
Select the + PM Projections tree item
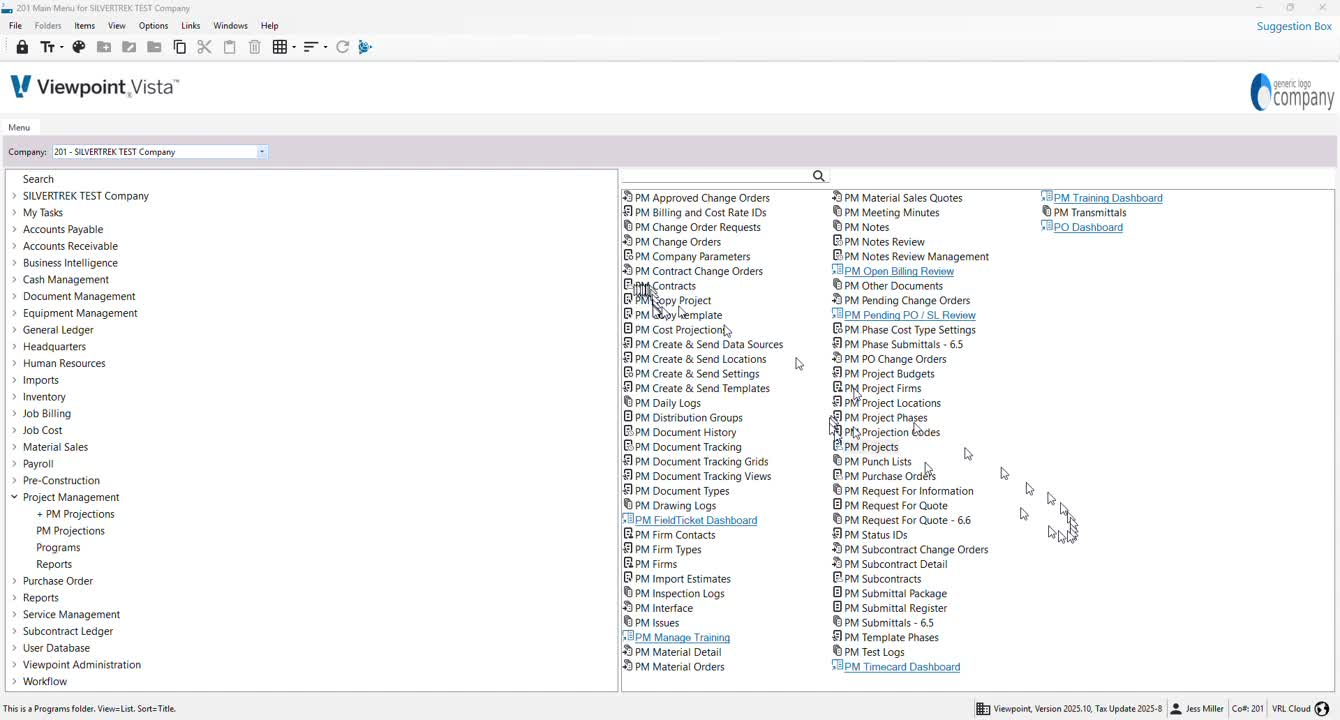click(x=75, y=514)
